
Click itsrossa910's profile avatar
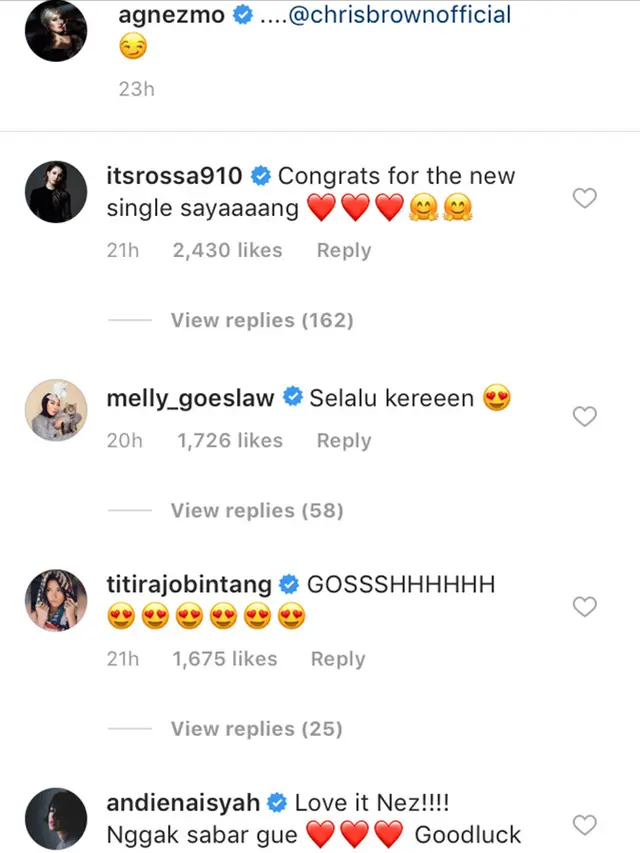pyautogui.click(x=56, y=192)
